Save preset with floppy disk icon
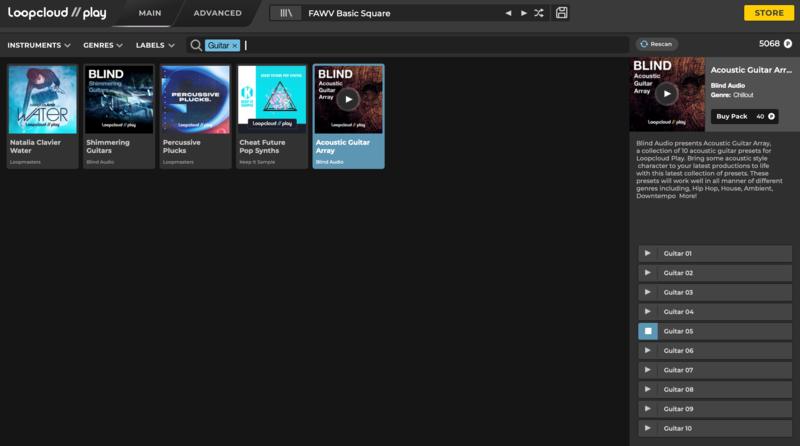Image resolution: width=800 pixels, height=446 pixels. coord(562,14)
